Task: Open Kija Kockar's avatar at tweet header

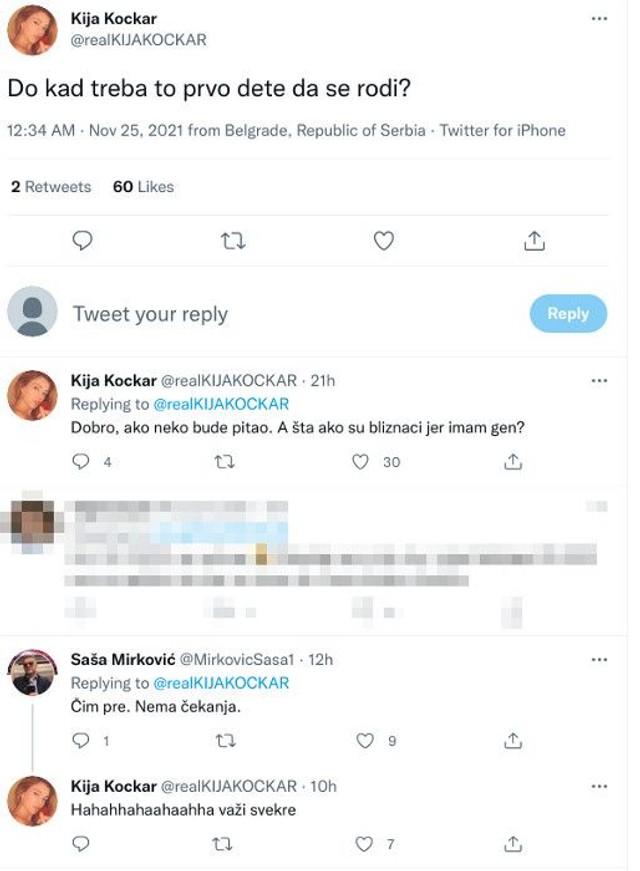Action: coord(32,29)
